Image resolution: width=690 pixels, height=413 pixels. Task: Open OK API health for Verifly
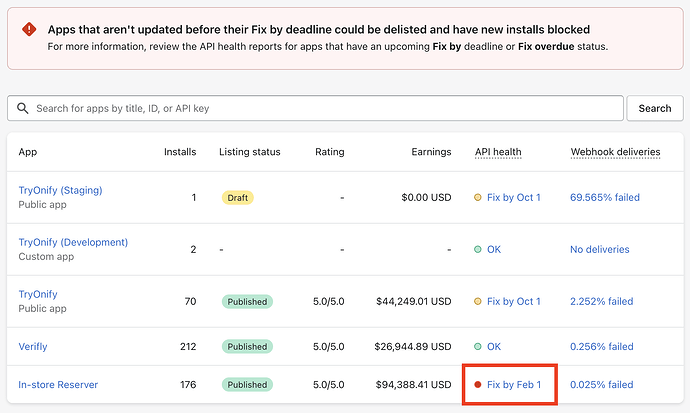click(494, 347)
